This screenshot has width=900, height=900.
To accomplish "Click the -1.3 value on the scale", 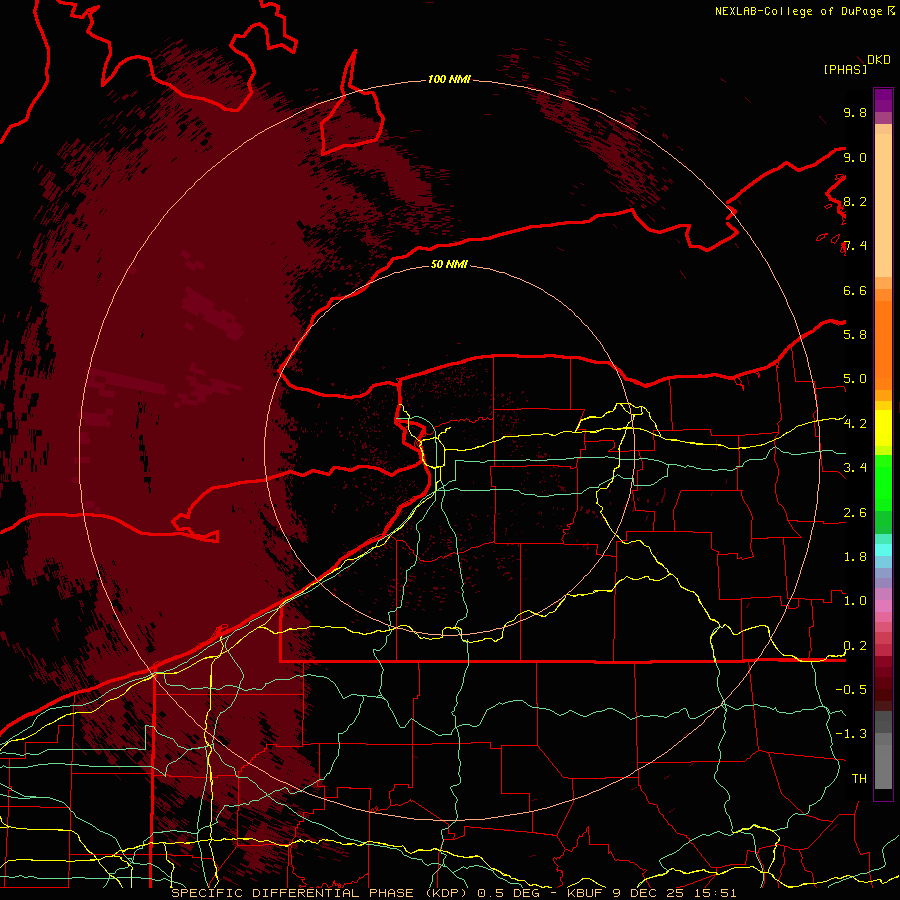I will 851,734.
